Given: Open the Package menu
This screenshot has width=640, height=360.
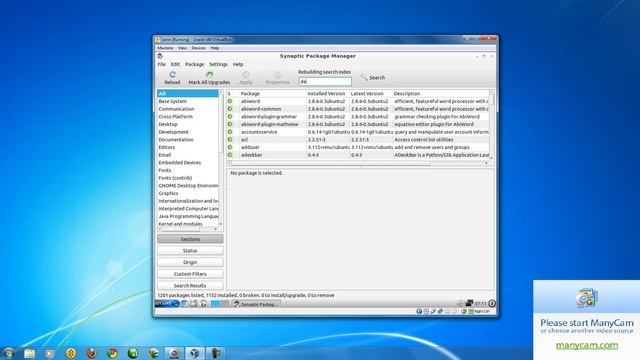Looking at the screenshot, I should 194,64.
